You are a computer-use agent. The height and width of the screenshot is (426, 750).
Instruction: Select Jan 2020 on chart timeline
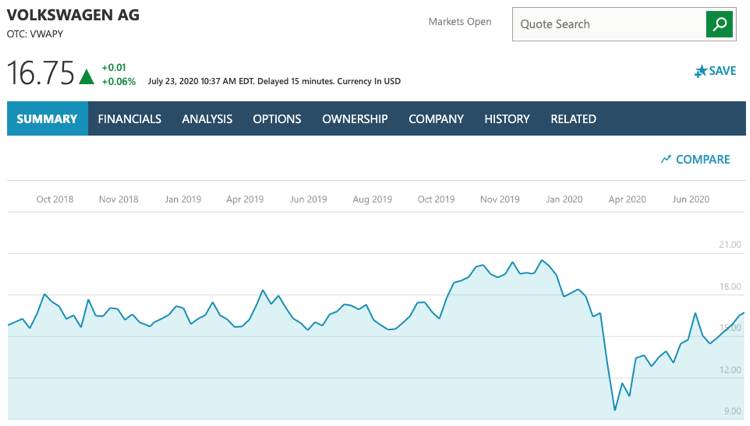click(x=564, y=199)
